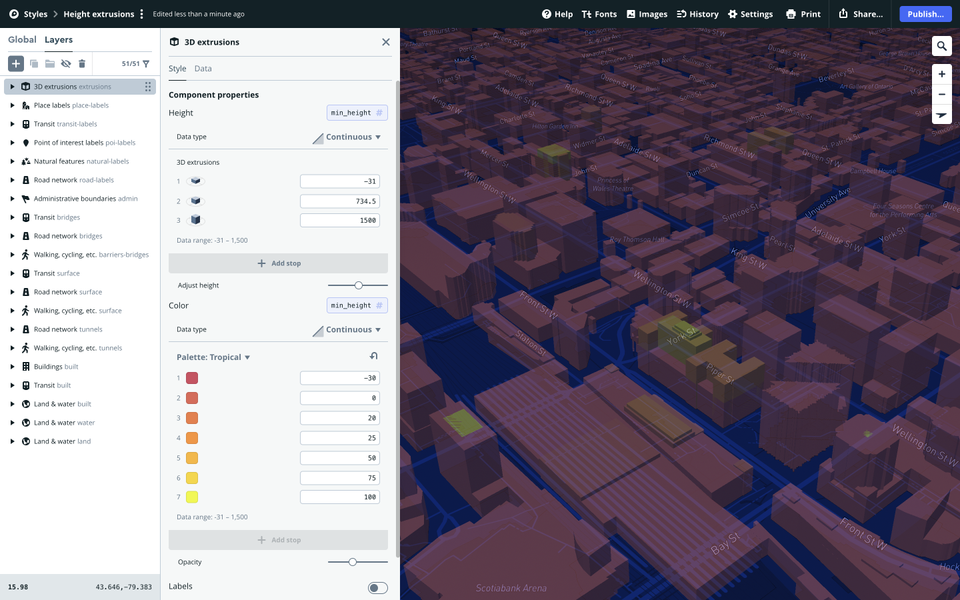Viewport: 960px width, 600px height.
Task: Reset the map bearing with compass
Action: 941,115
